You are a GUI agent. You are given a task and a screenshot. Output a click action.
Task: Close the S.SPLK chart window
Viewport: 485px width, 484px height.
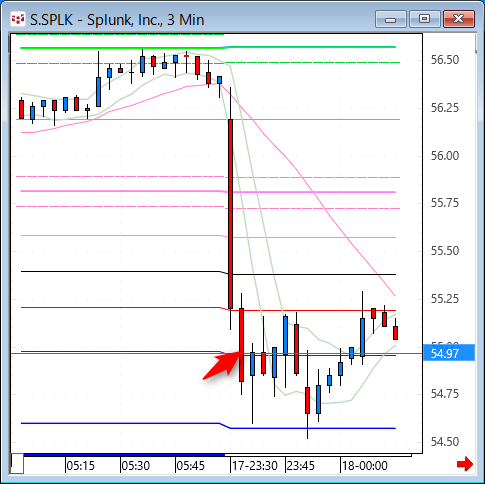pos(458,19)
